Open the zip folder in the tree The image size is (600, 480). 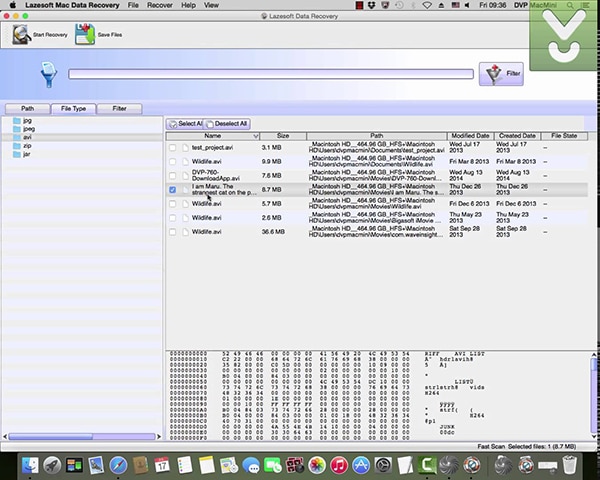(17, 146)
